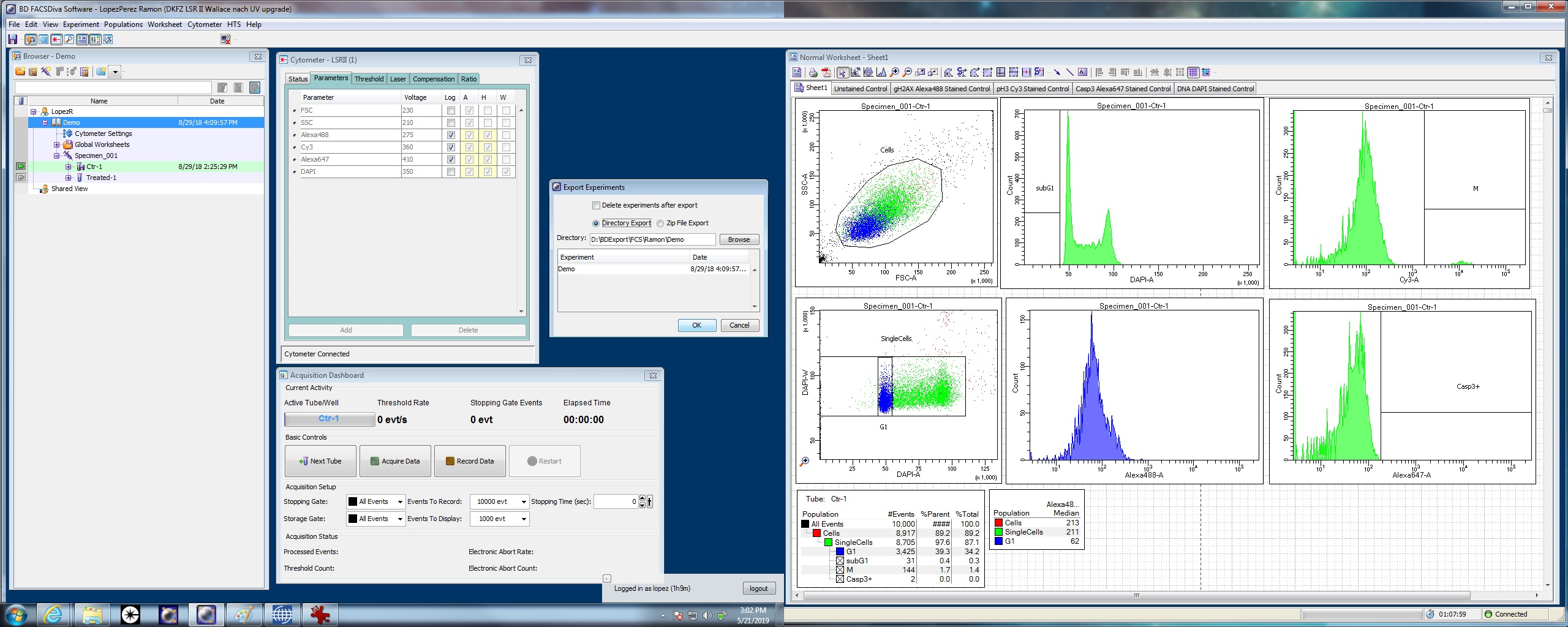Select the Zoom In magnifier tool
The height and width of the screenshot is (627, 1568).
(894, 72)
